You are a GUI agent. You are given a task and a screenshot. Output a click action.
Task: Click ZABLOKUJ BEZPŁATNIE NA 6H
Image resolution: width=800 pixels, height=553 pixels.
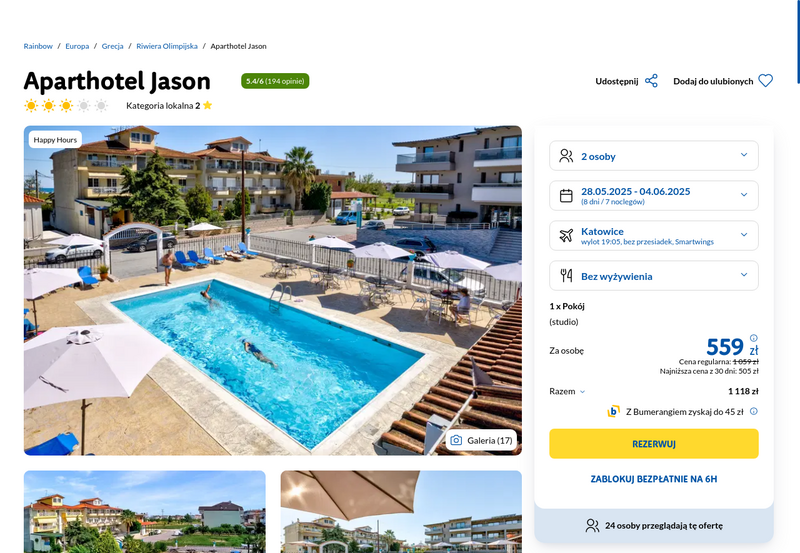click(x=654, y=479)
